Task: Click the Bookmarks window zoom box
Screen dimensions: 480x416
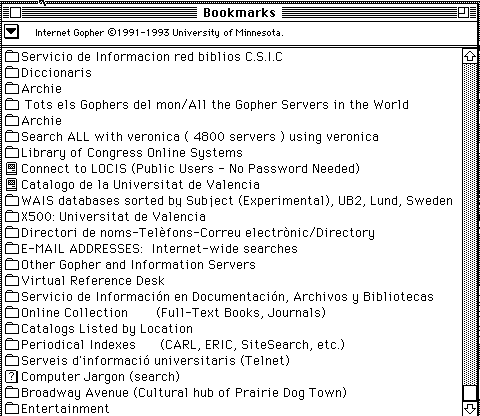Action: point(463,13)
